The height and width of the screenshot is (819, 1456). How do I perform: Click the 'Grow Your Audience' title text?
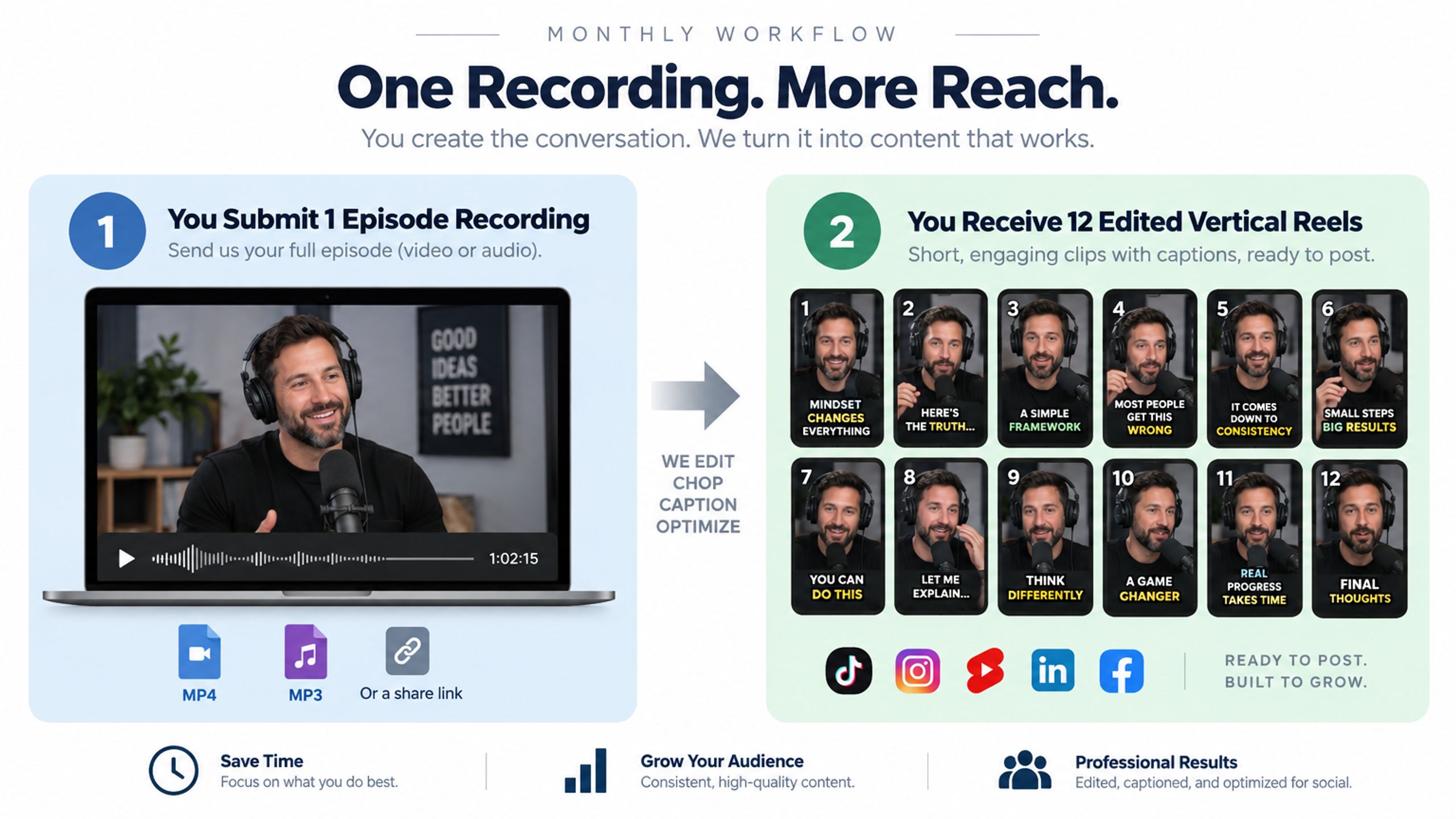click(722, 761)
